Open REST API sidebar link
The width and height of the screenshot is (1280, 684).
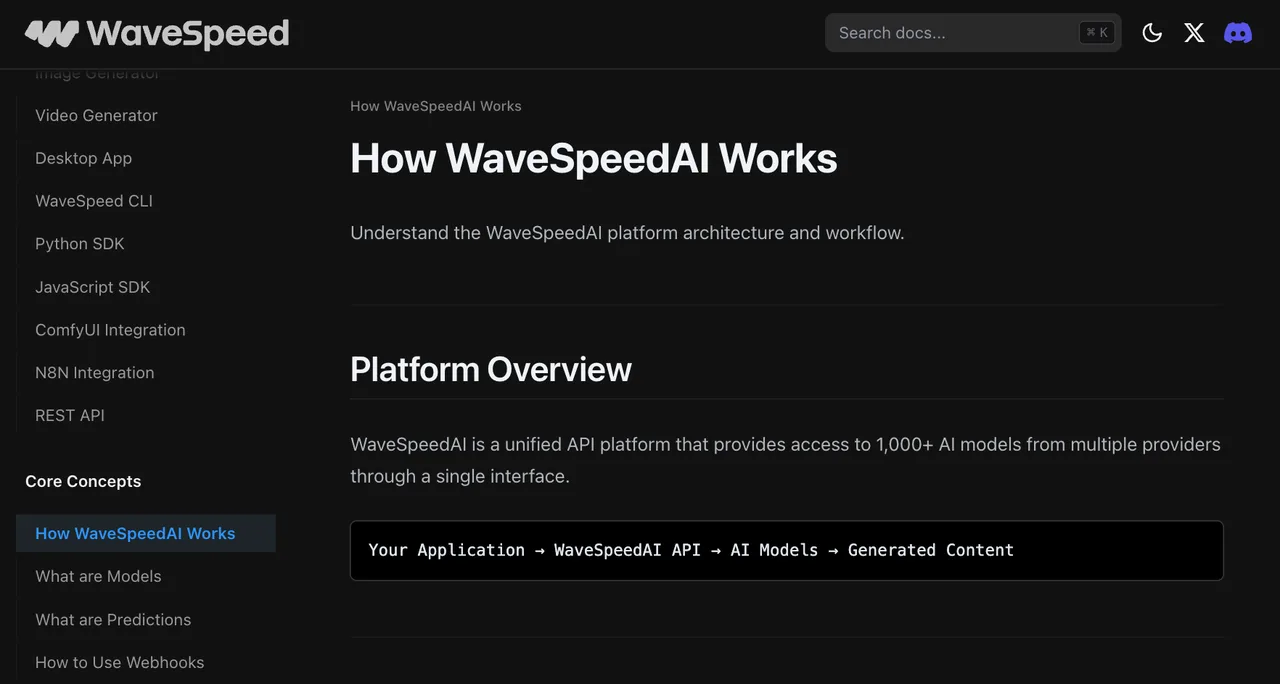pyautogui.click(x=70, y=415)
